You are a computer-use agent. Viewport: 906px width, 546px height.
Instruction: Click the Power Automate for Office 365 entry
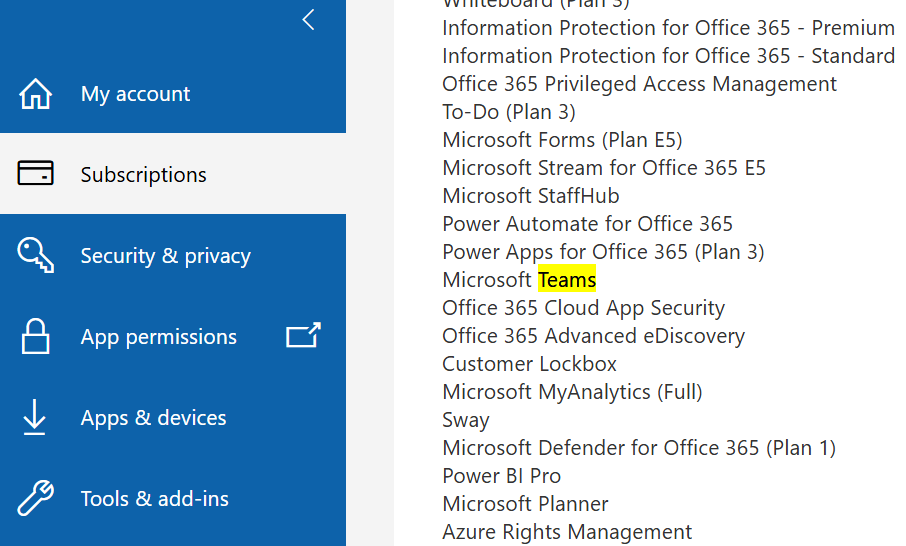pyautogui.click(x=587, y=224)
